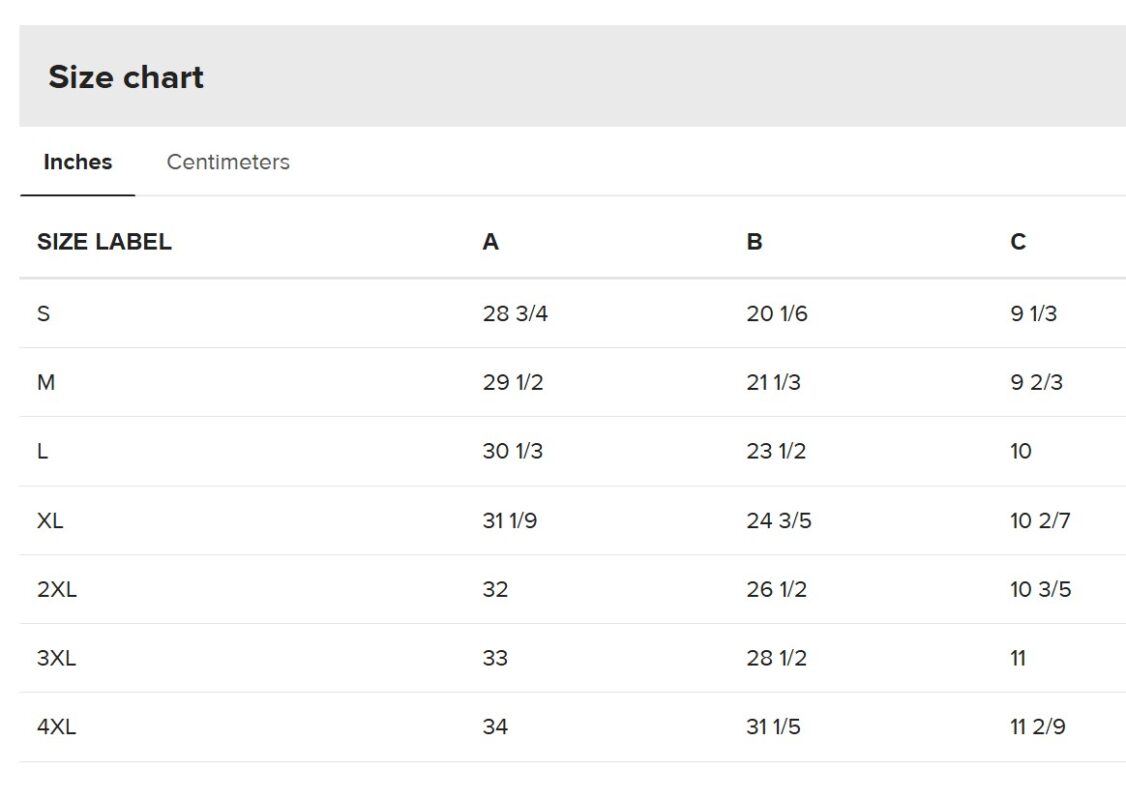Select the L size row label
This screenshot has width=1126, height=800.
point(42,451)
